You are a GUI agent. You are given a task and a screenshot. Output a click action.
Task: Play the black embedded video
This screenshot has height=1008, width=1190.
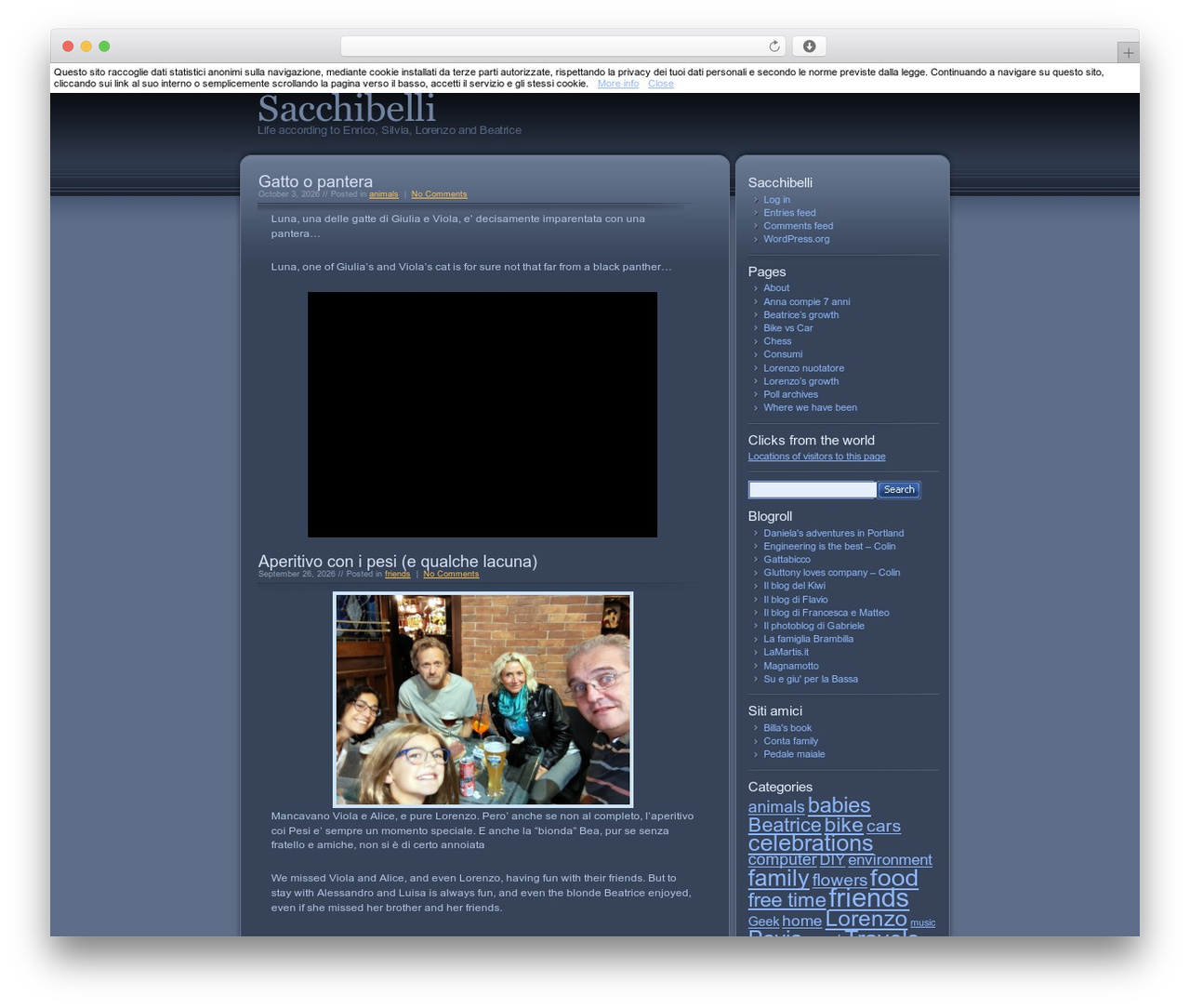coord(483,415)
